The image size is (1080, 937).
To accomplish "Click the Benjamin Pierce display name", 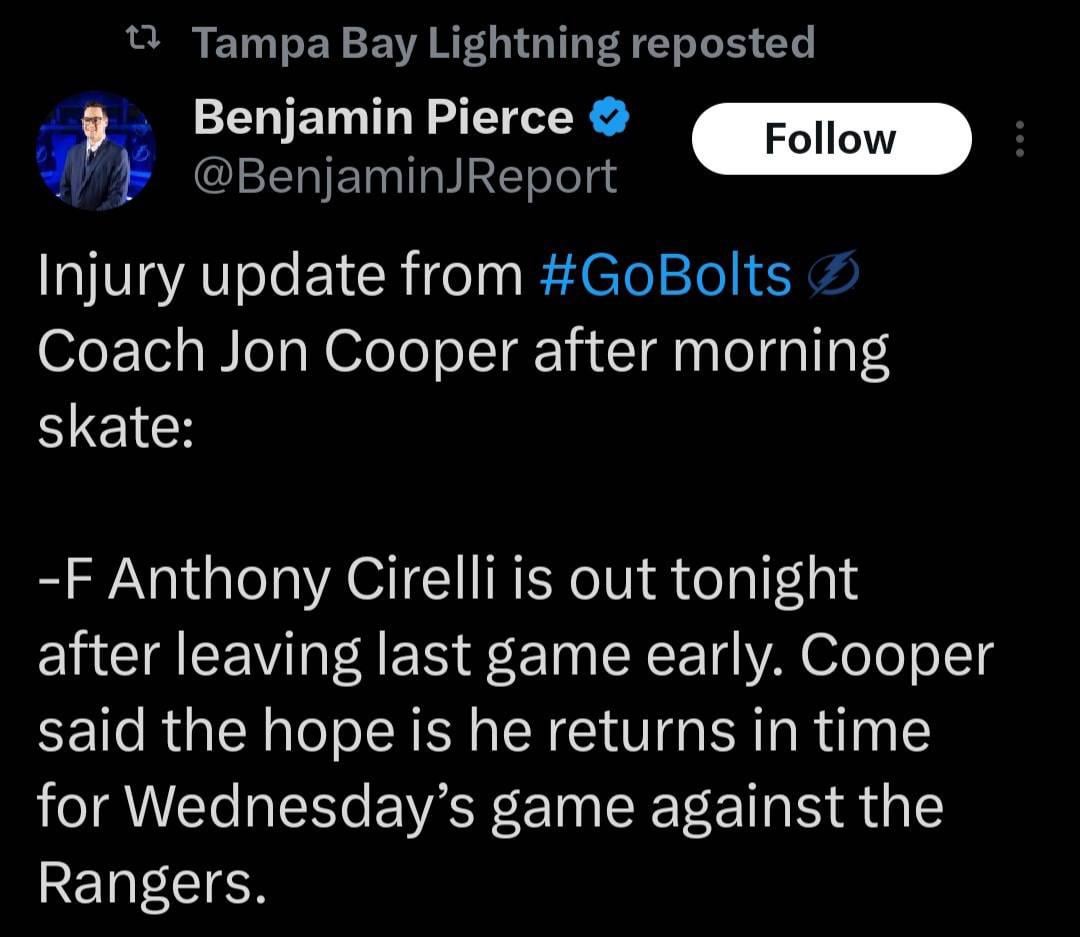I will pos(383,118).
